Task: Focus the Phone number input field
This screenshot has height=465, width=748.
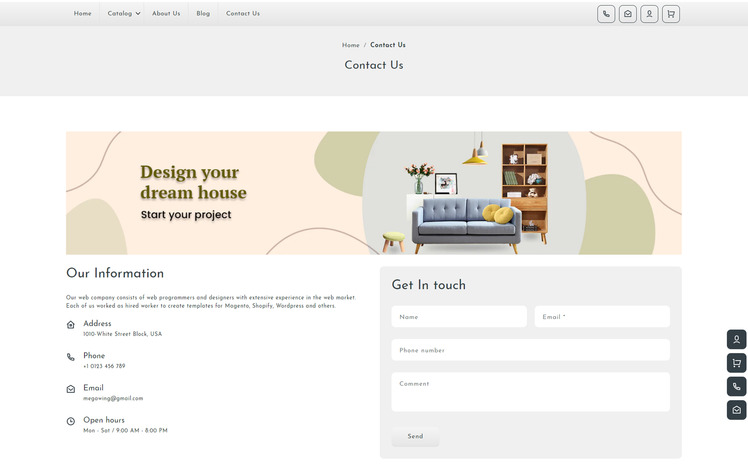Action: point(530,350)
